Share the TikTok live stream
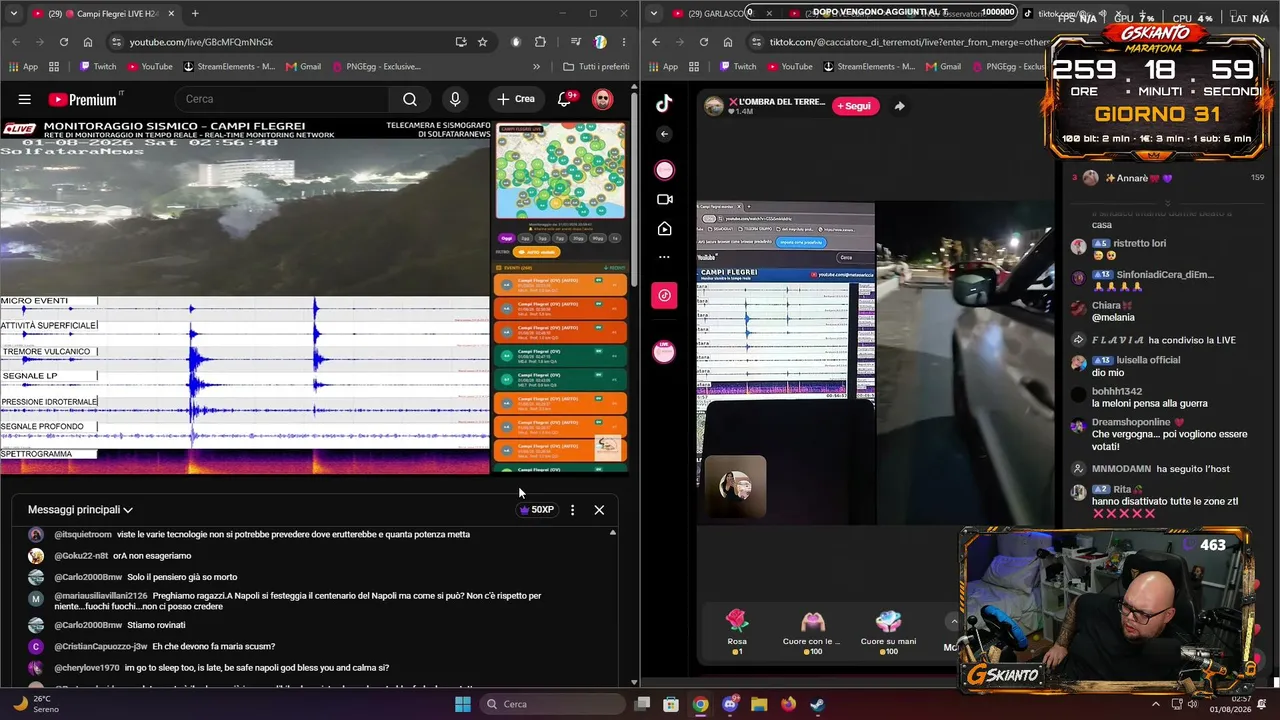The width and height of the screenshot is (1280, 720). 899,106
